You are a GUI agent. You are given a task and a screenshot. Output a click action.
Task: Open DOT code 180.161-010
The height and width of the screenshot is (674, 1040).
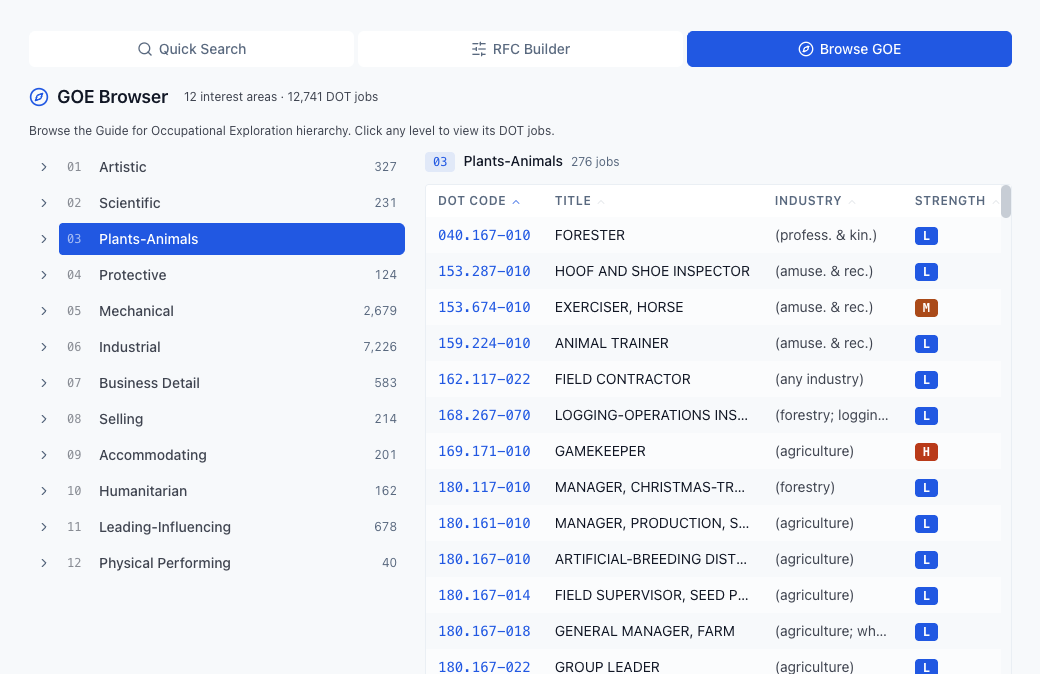(484, 523)
